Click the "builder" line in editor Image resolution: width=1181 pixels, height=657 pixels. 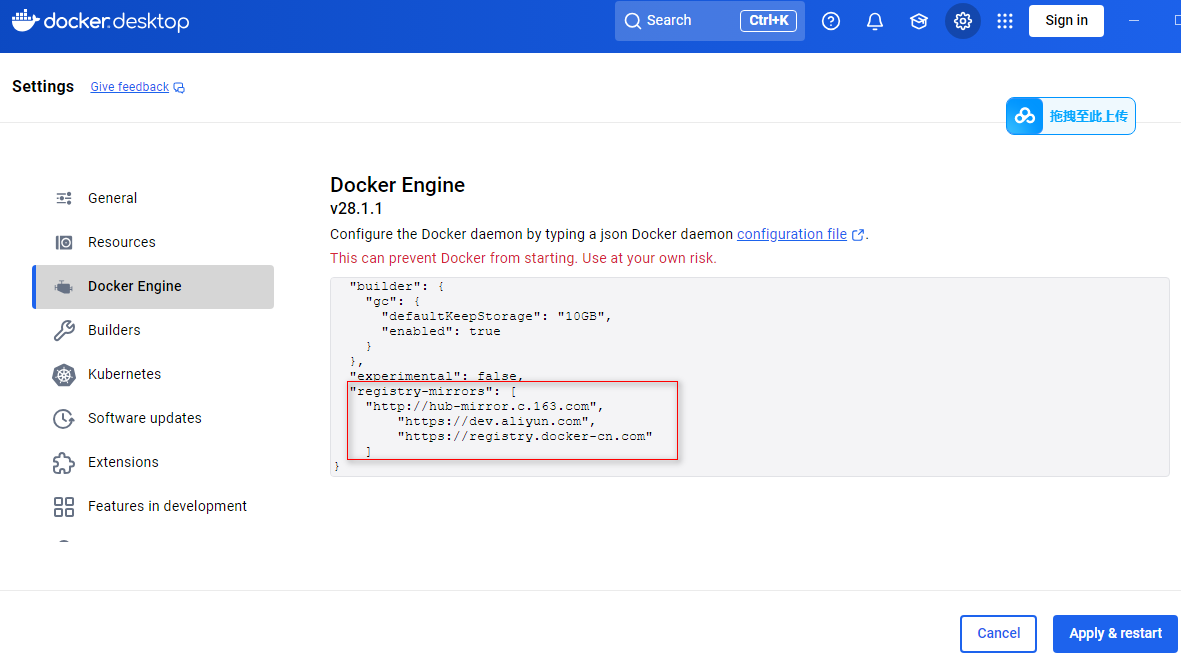tap(397, 286)
